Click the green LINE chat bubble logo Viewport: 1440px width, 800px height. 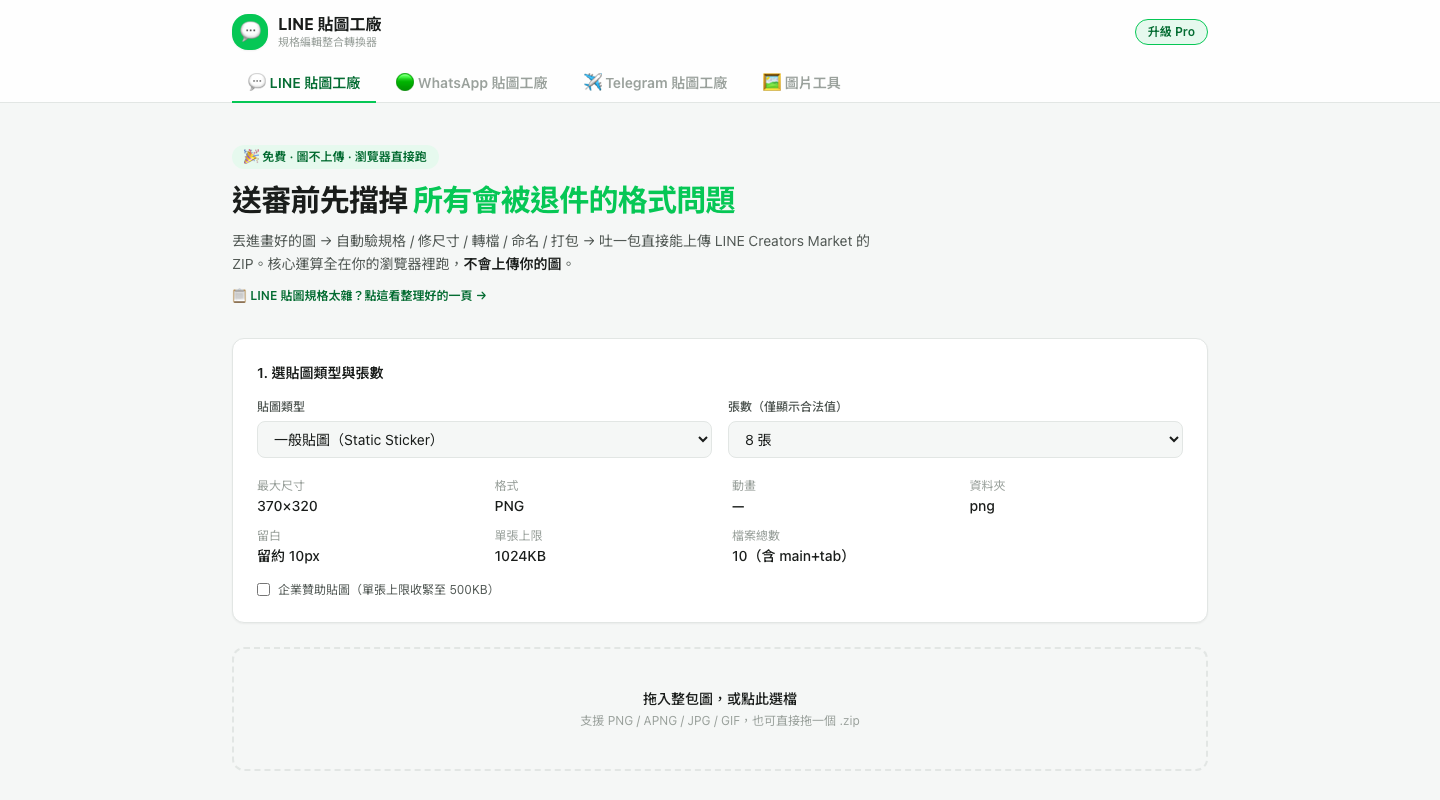[x=250, y=32]
